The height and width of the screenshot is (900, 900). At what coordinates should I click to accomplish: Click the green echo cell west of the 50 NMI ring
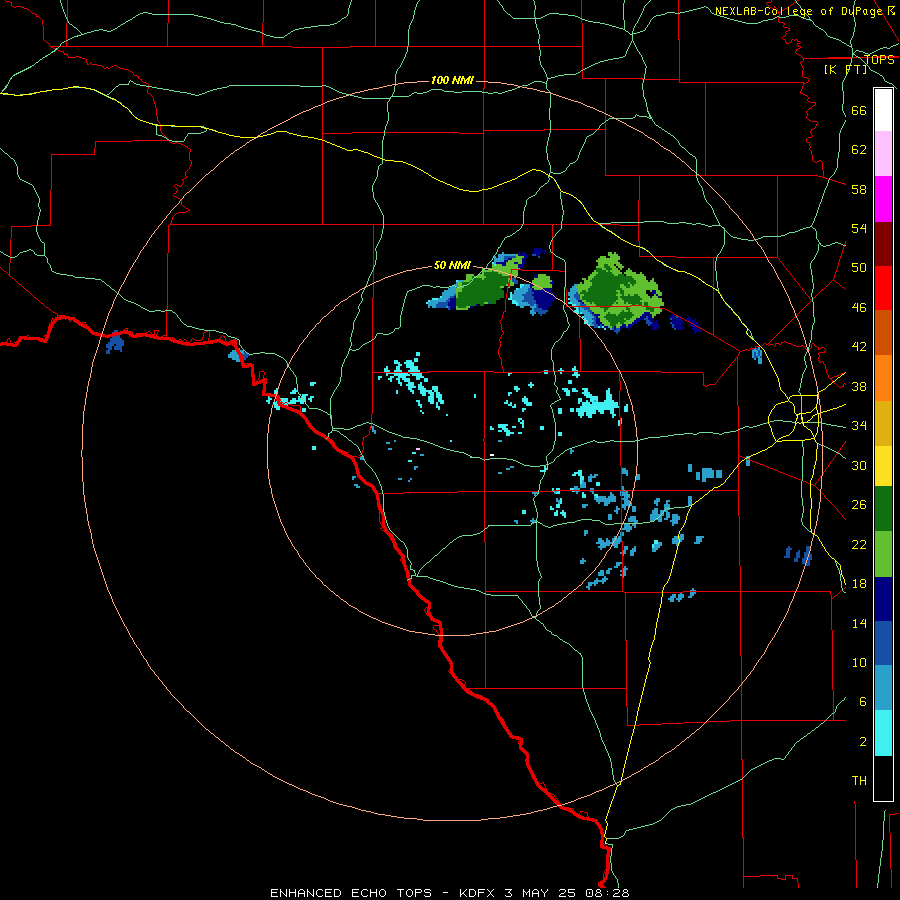(483, 289)
